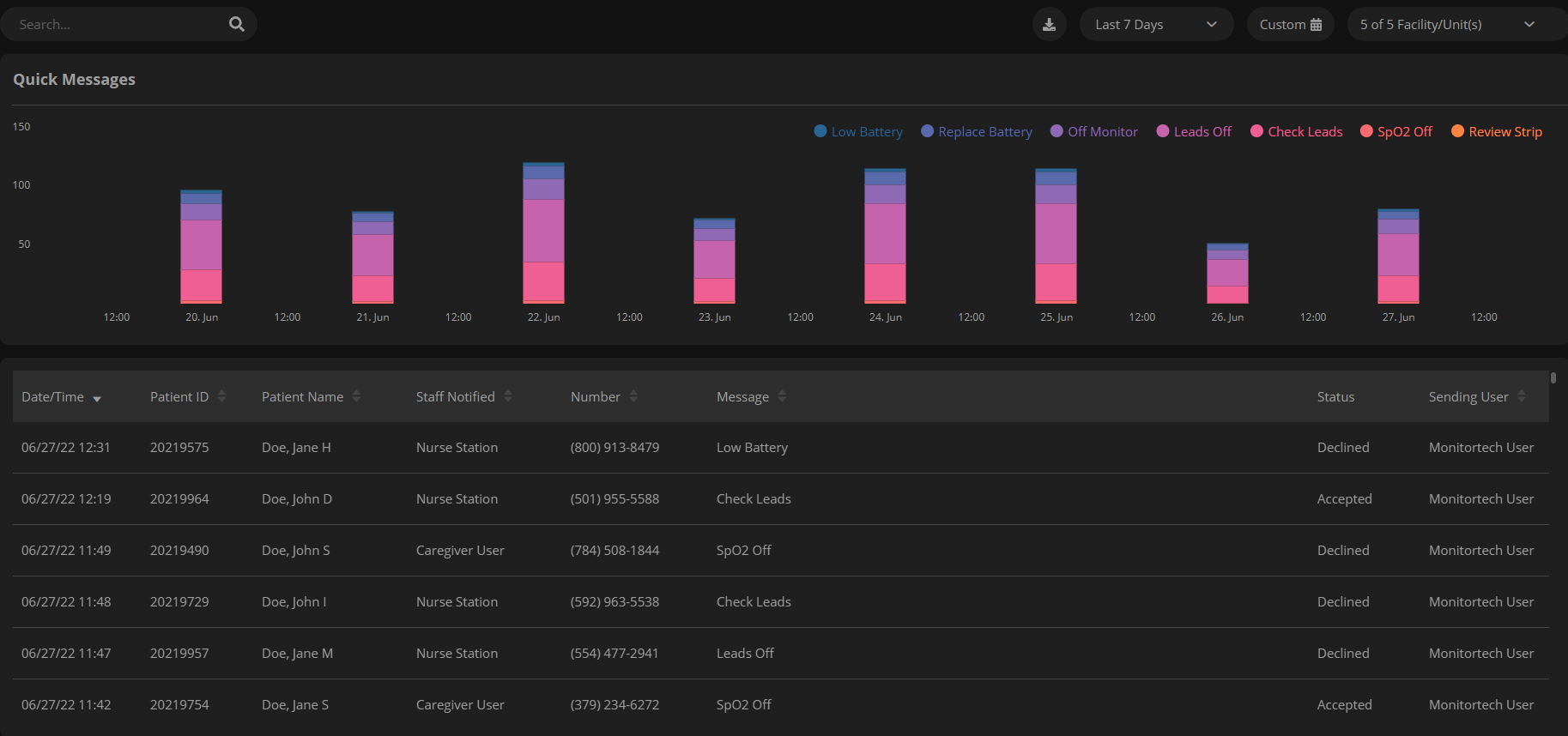Click Monitortech User for patient 20219957

click(x=1481, y=653)
